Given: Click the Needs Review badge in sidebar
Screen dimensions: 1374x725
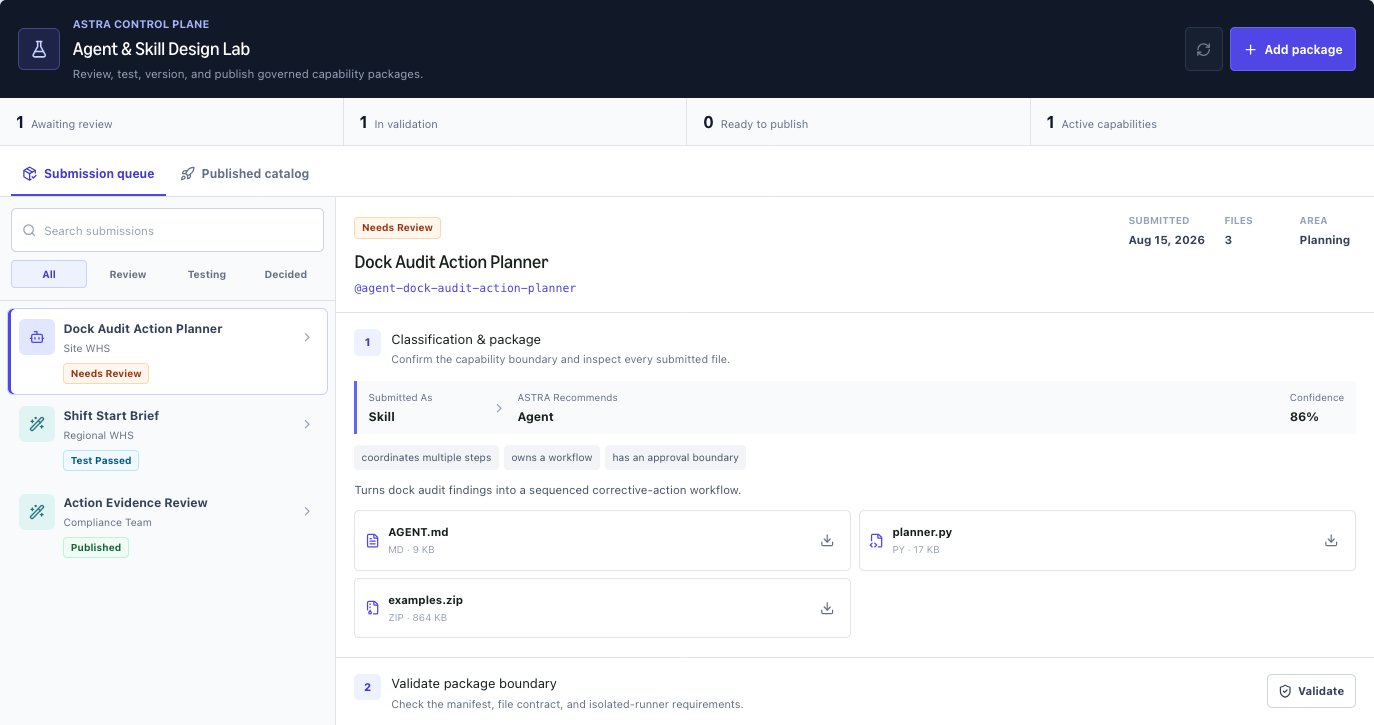Looking at the screenshot, I should 106,373.
